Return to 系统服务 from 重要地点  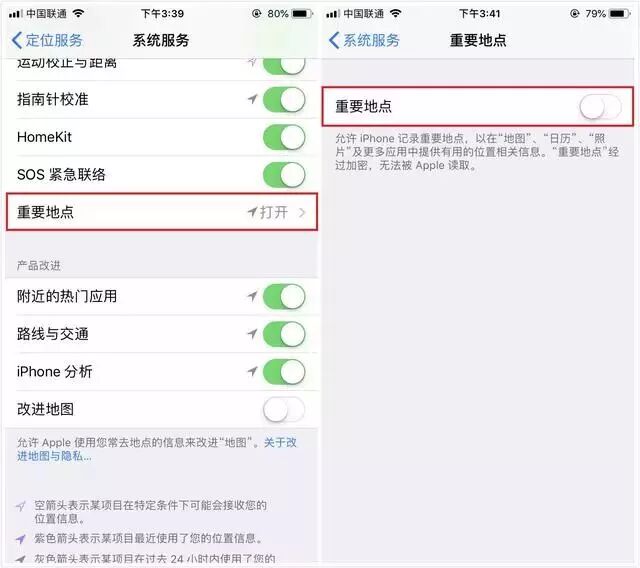pyautogui.click(x=364, y=40)
